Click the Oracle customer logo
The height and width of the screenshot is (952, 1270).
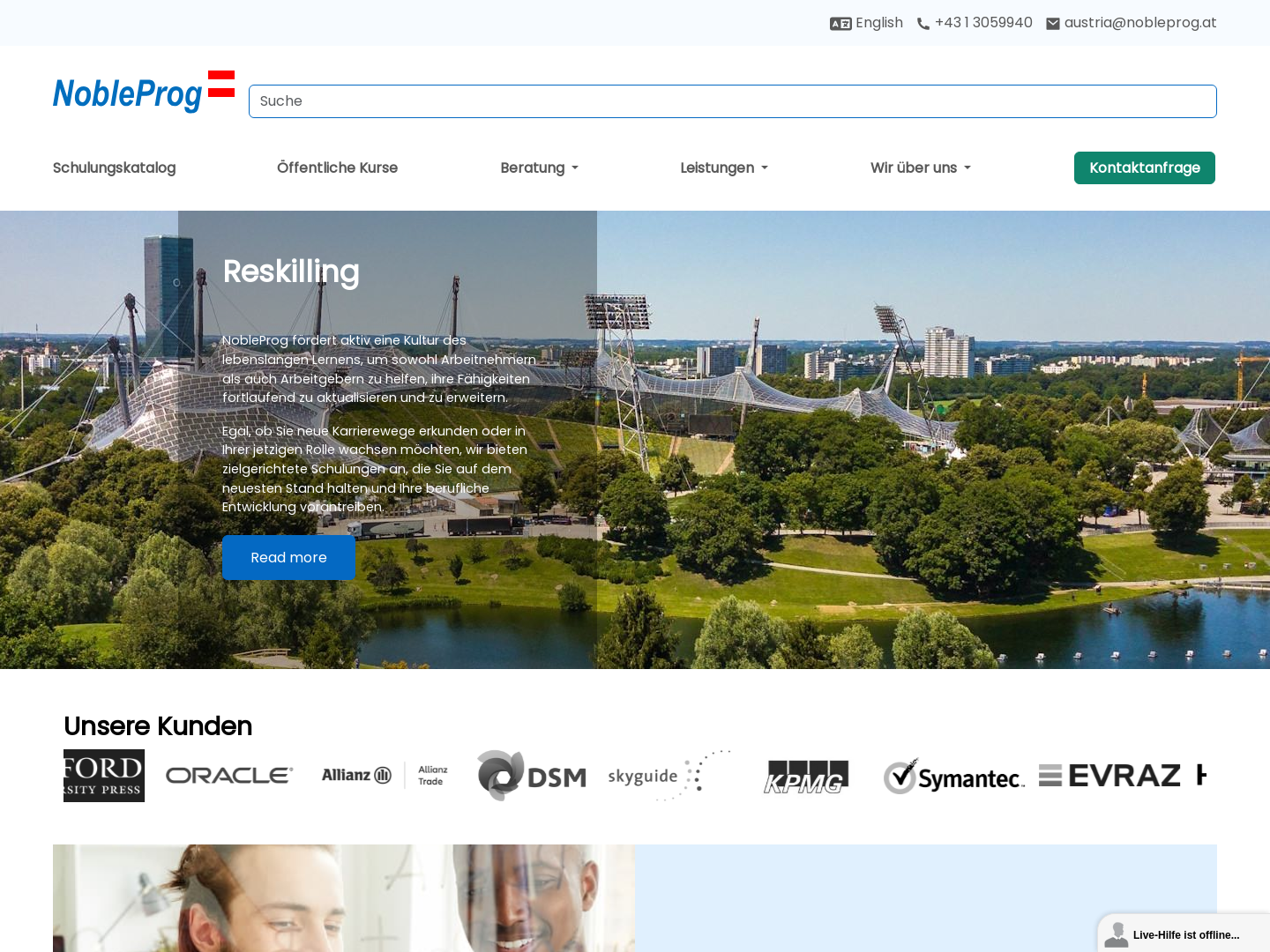(x=229, y=776)
